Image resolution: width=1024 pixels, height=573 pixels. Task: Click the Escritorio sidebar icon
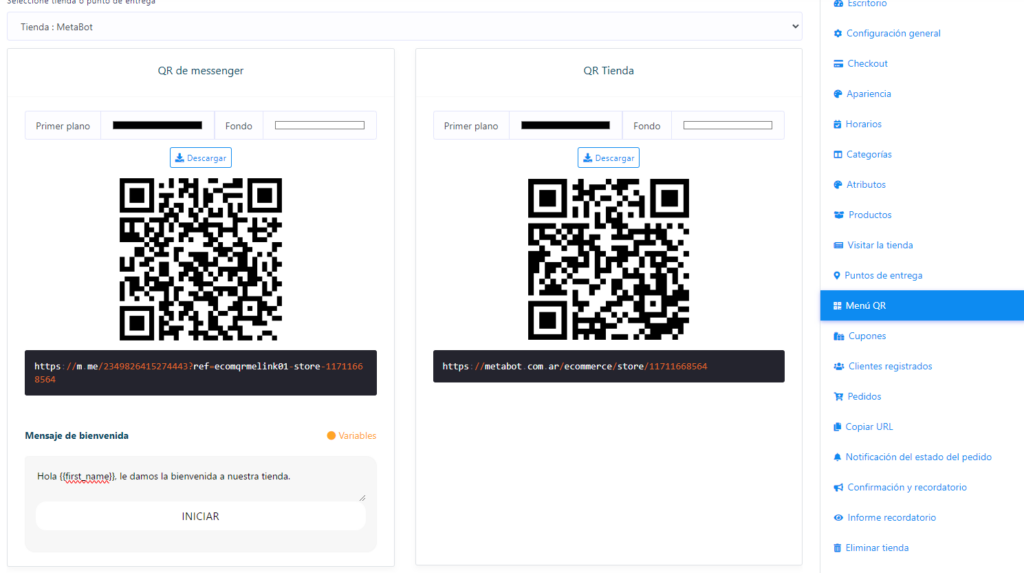pos(838,3)
